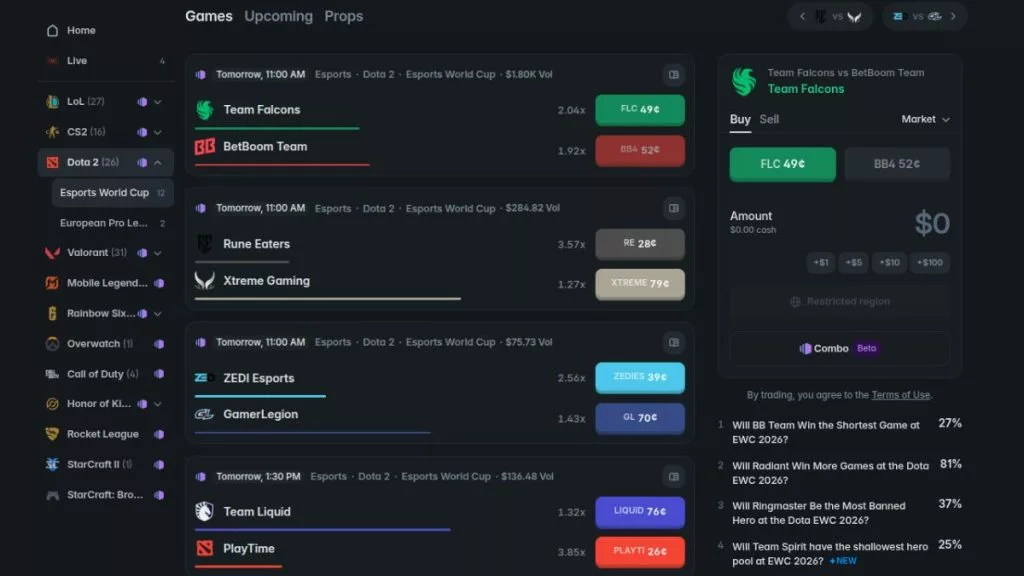Expand the Valorant leagues list

[x=158, y=253]
